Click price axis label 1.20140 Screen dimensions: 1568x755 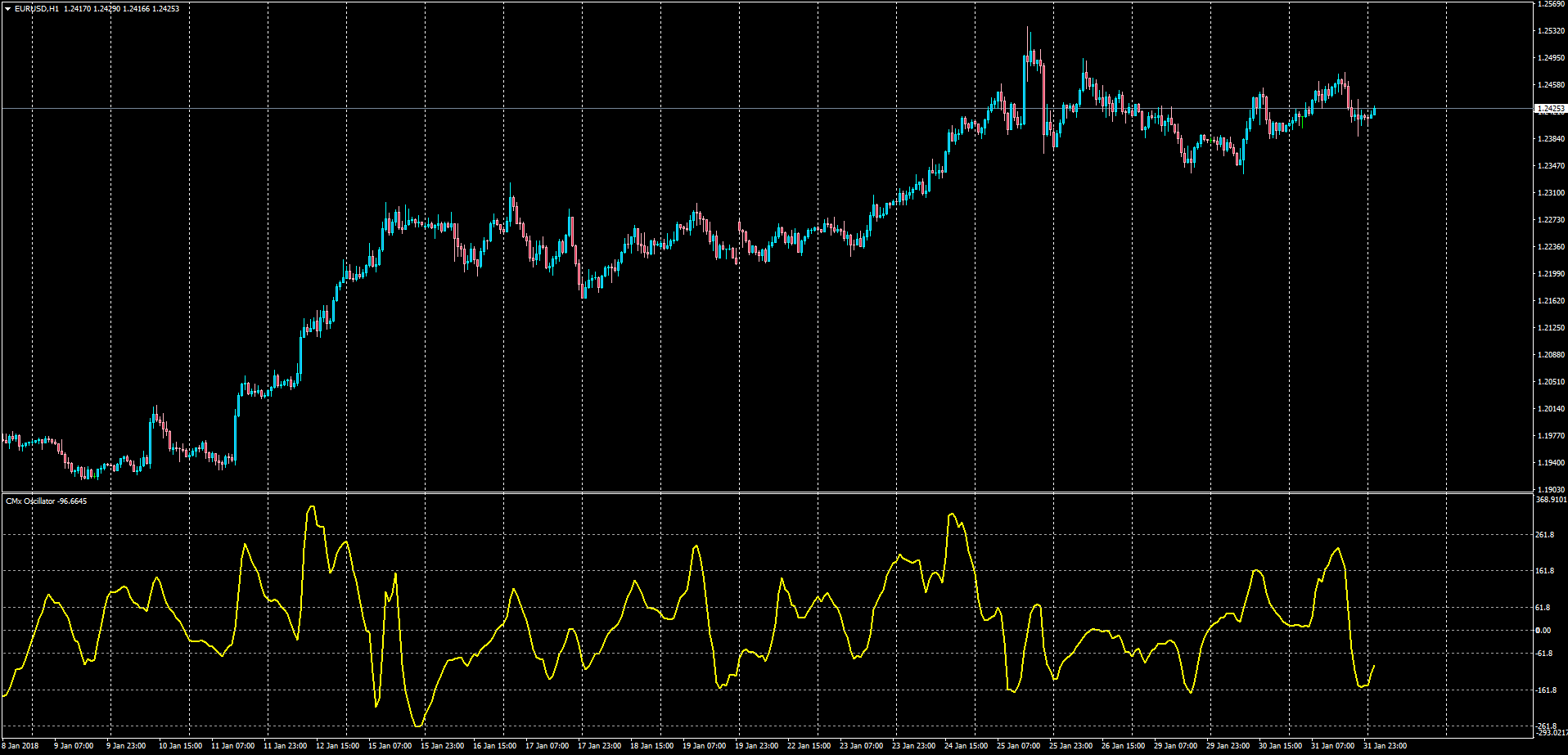click(x=1551, y=409)
